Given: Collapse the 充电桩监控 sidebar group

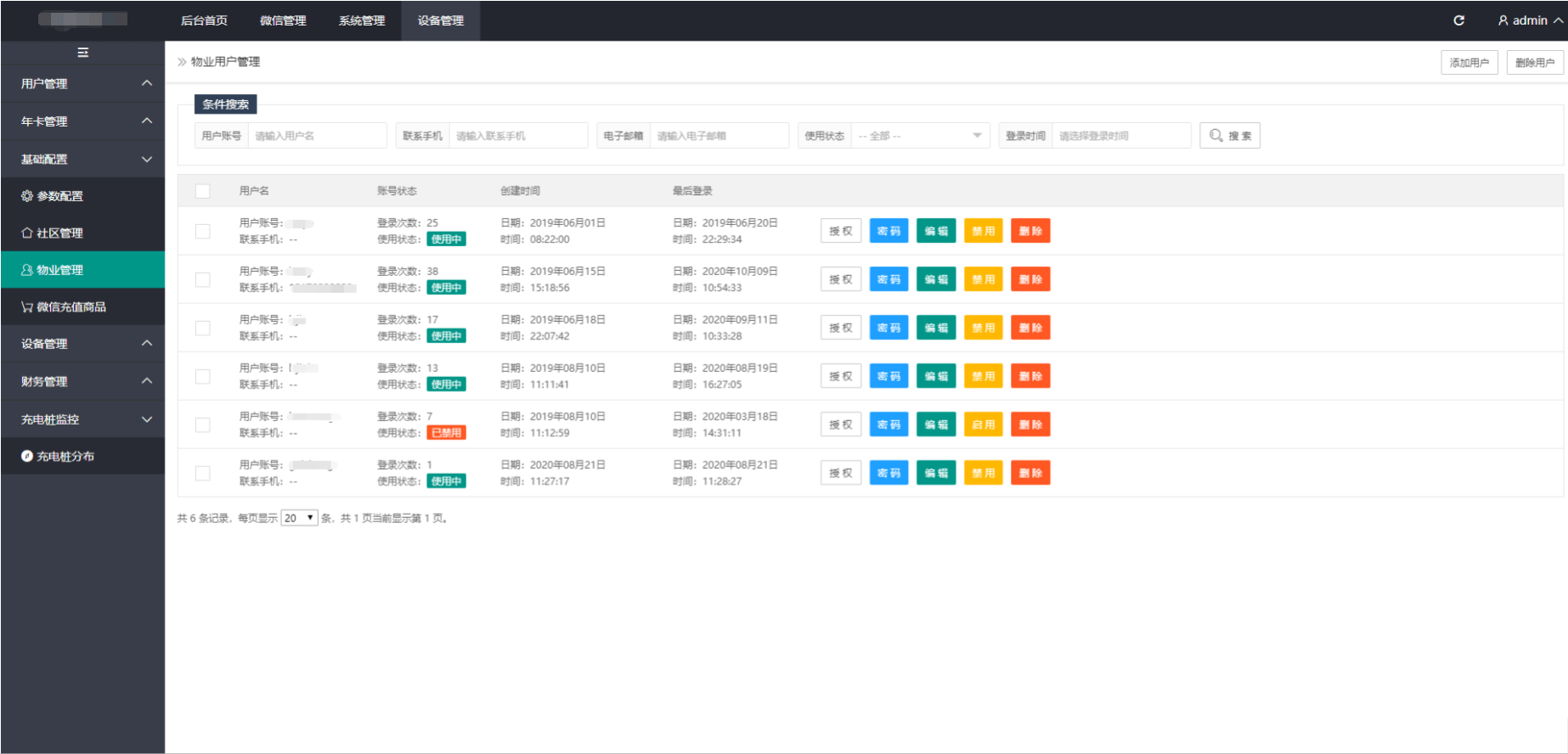Looking at the screenshot, I should click(82, 419).
